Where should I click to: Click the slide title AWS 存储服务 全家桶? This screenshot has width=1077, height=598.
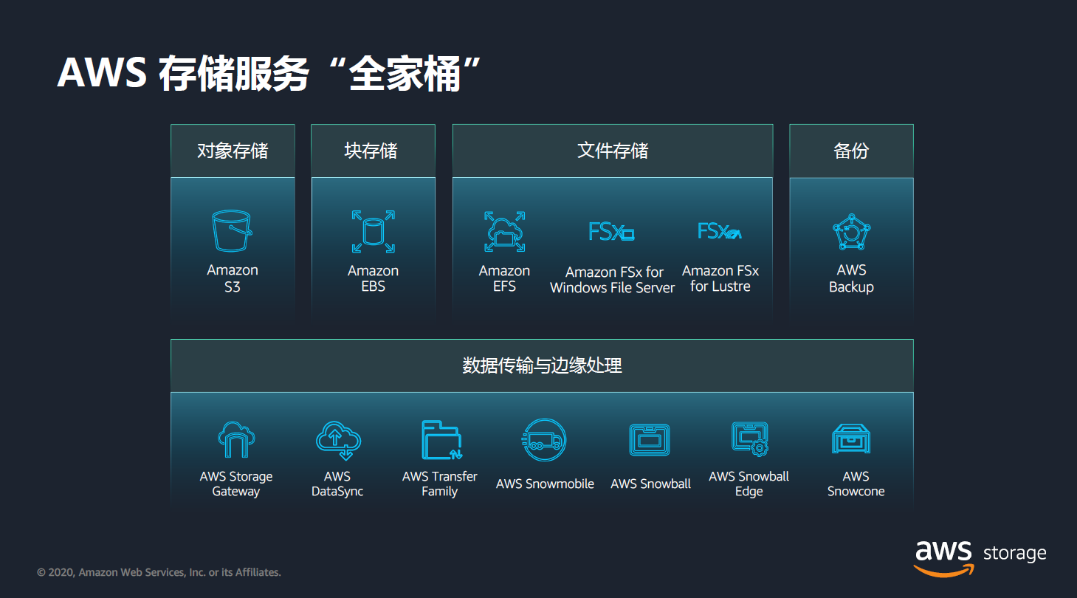click(x=269, y=73)
